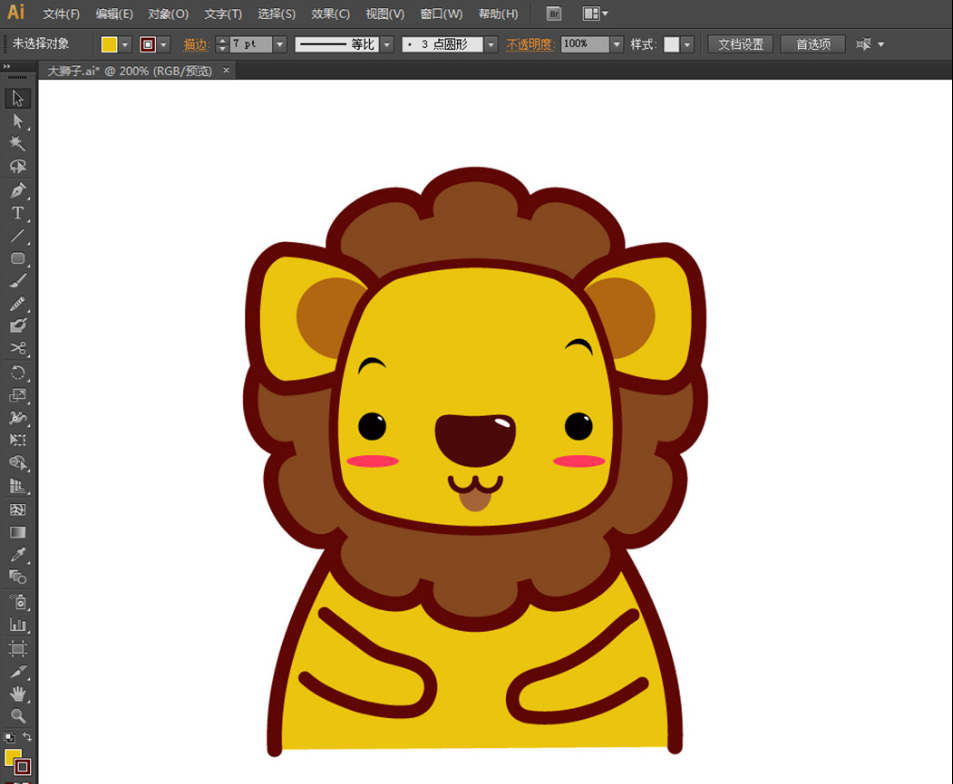The width and height of the screenshot is (953, 784).
Task: Open the 文件(F) menu
Action: tap(61, 14)
